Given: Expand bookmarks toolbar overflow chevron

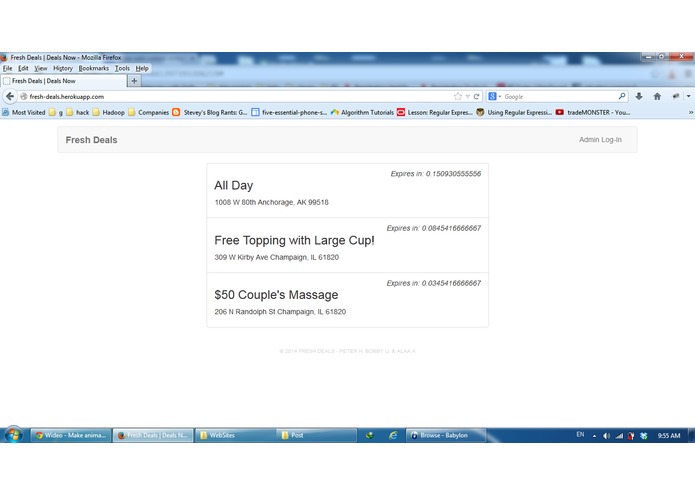Looking at the screenshot, I should [690, 113].
